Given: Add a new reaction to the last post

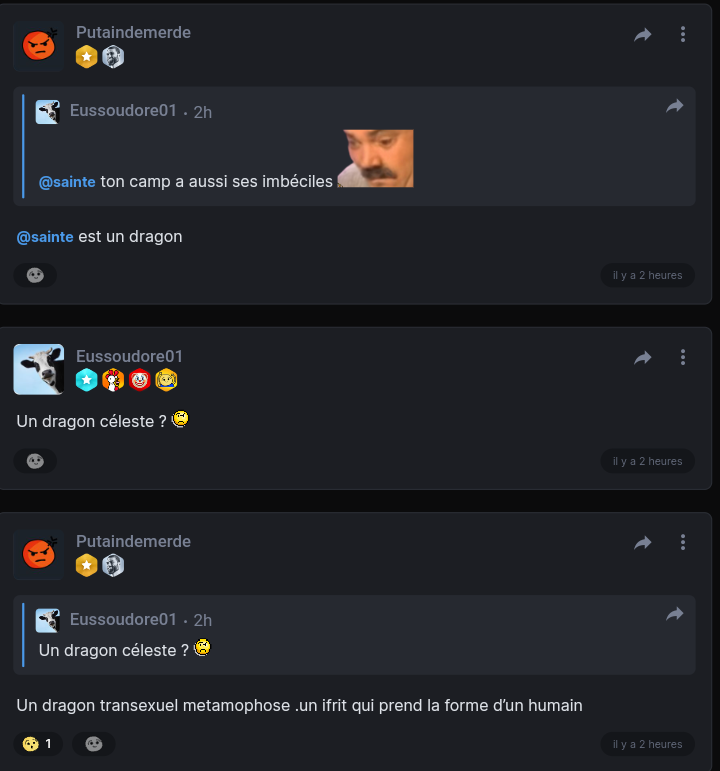Looking at the screenshot, I should pyautogui.click(x=93, y=744).
